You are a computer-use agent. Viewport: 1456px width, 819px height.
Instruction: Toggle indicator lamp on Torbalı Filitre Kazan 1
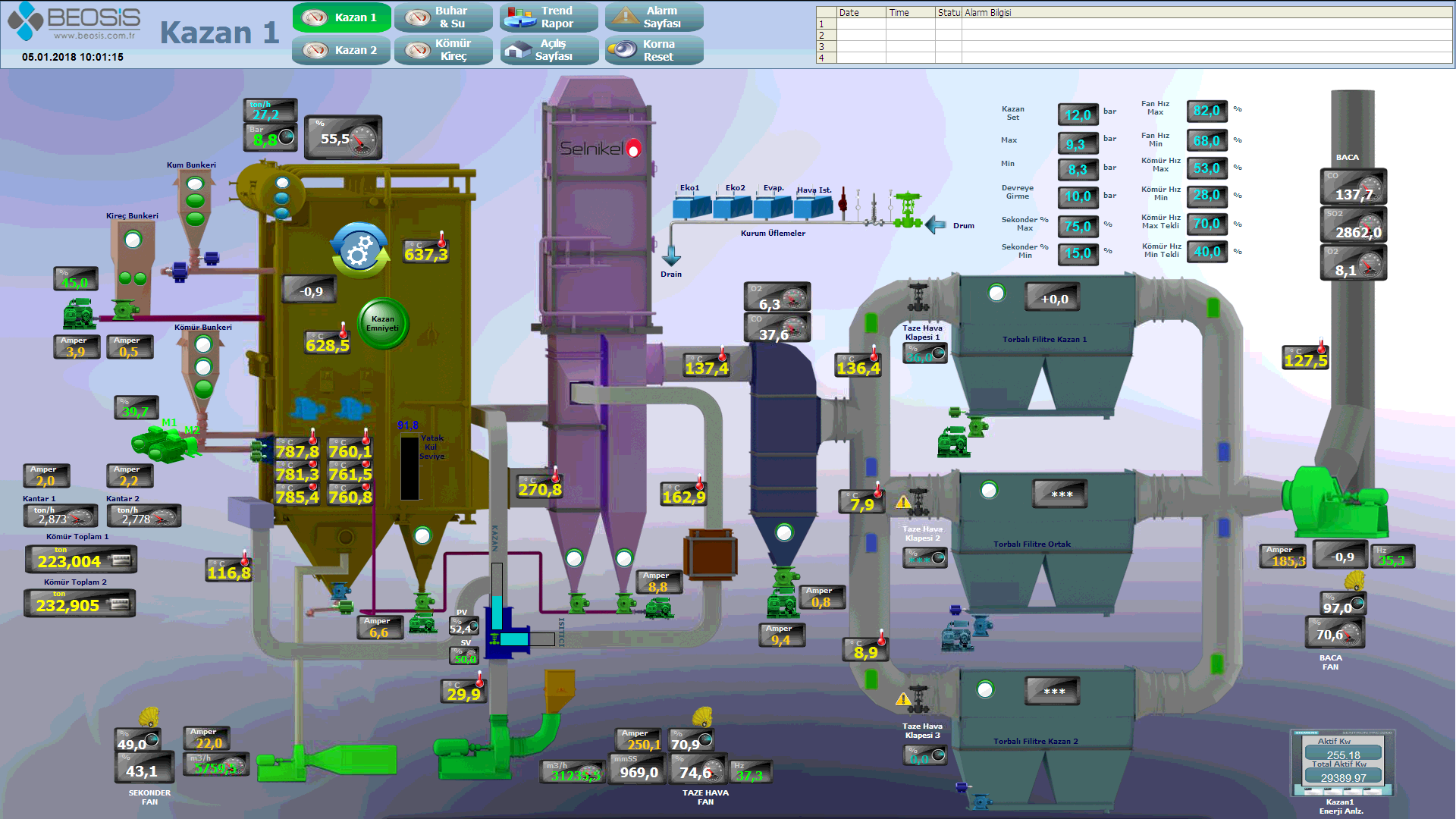tap(996, 293)
